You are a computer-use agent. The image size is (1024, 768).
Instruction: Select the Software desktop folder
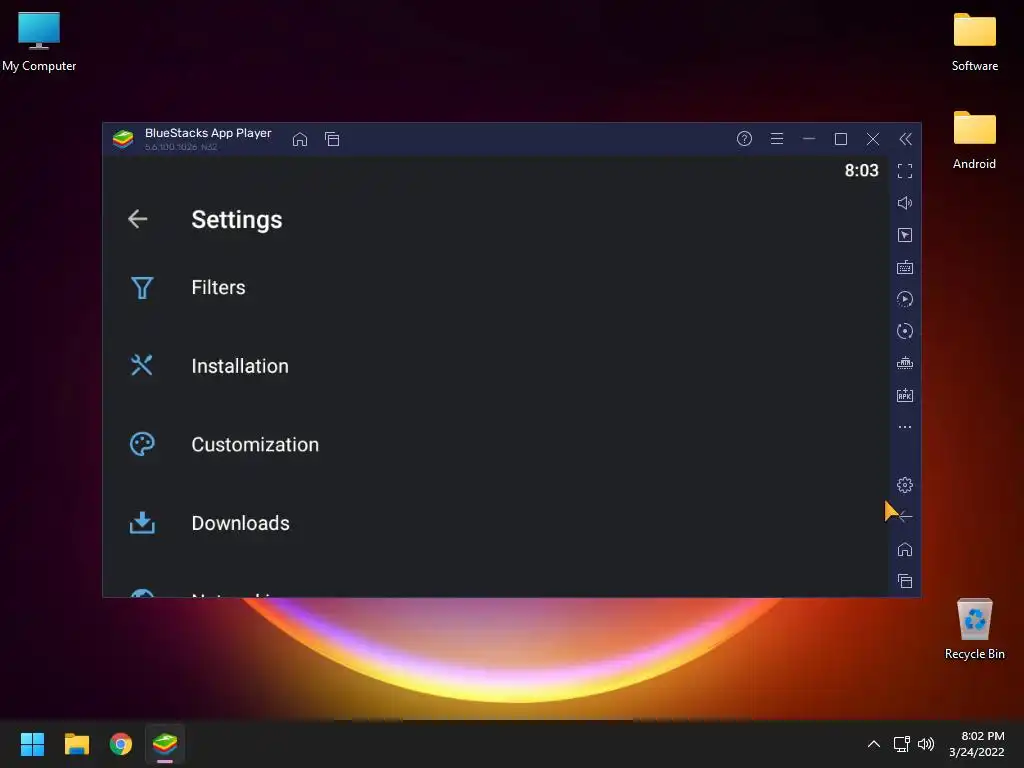point(974,42)
